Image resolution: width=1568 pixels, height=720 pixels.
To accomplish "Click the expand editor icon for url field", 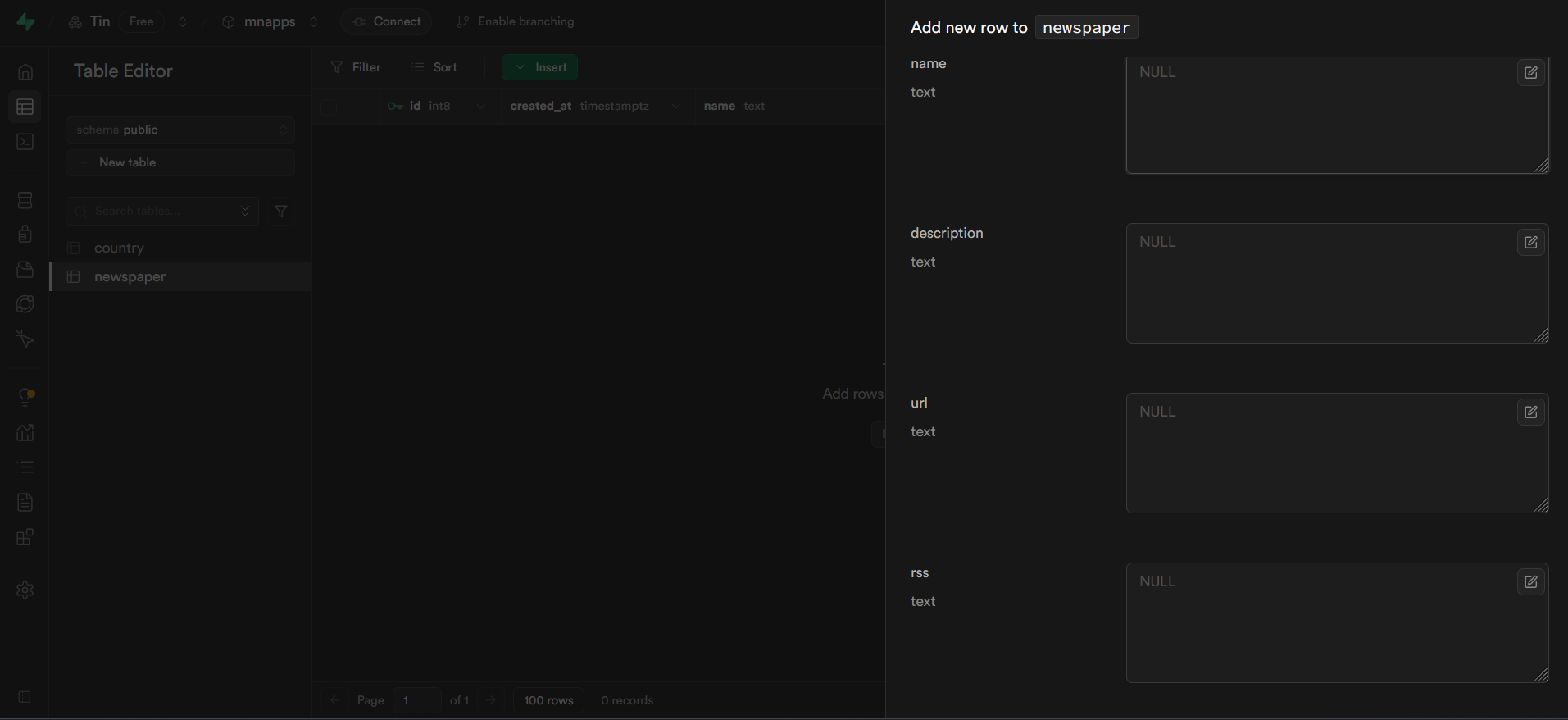I will pyautogui.click(x=1530, y=412).
